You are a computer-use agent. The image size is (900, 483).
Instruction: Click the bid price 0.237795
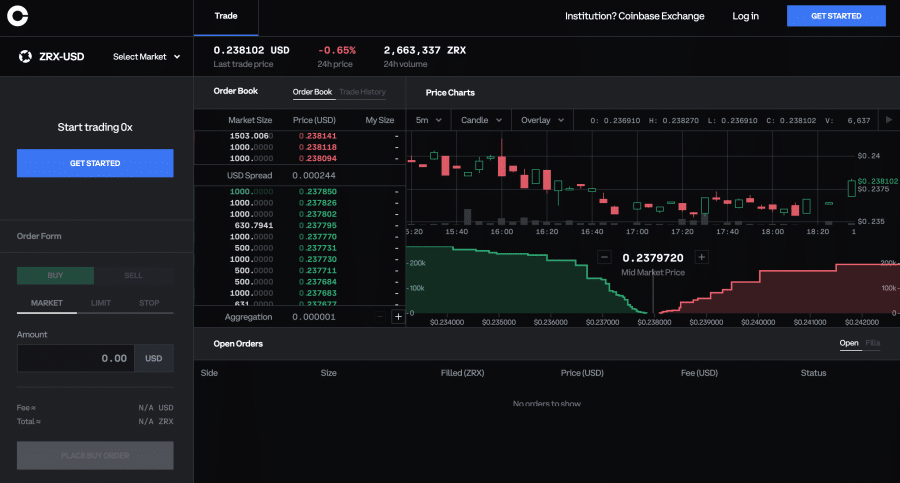[x=317, y=226]
